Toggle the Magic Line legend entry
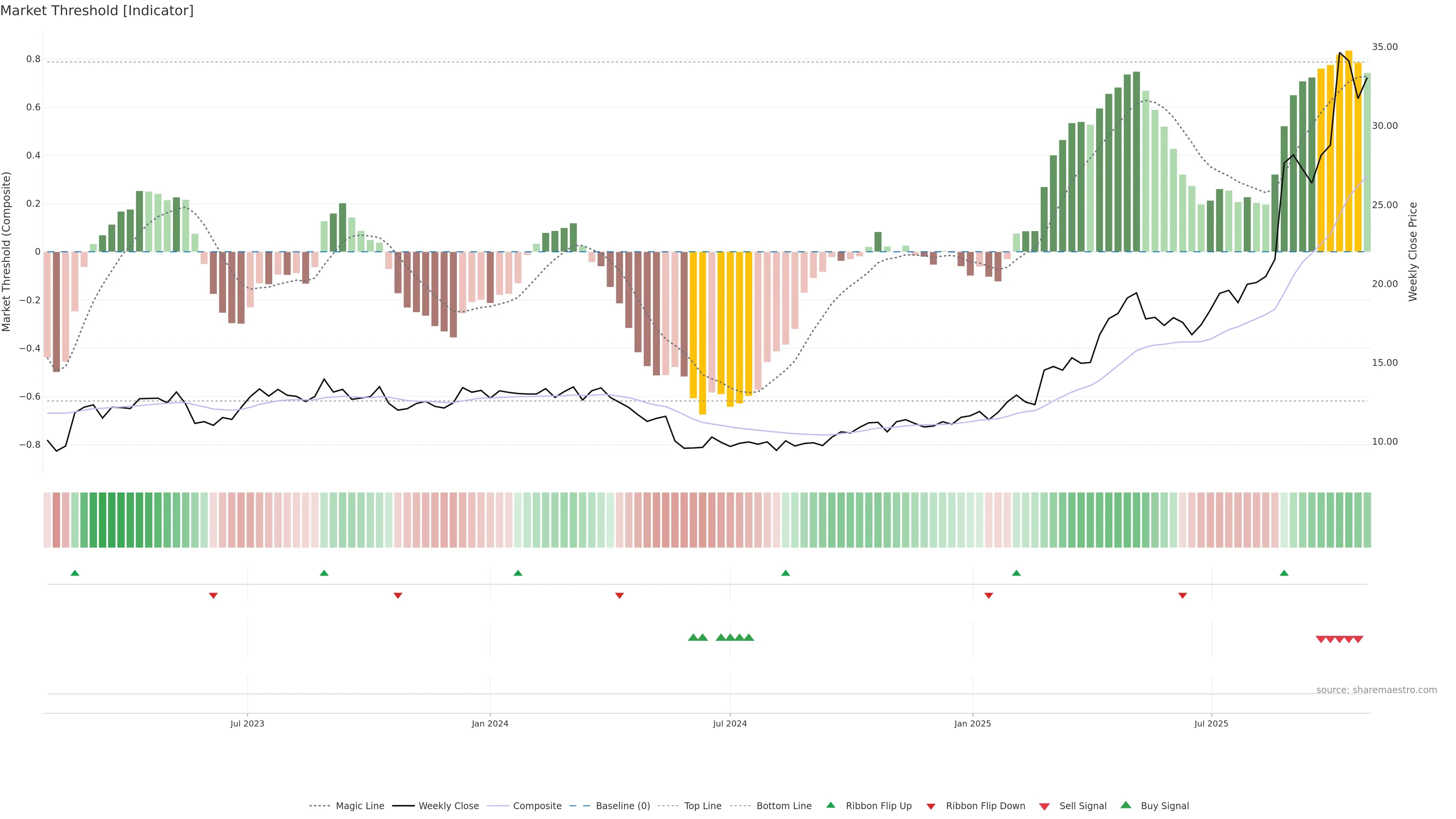This screenshot has width=1456, height=819. pyautogui.click(x=359, y=806)
